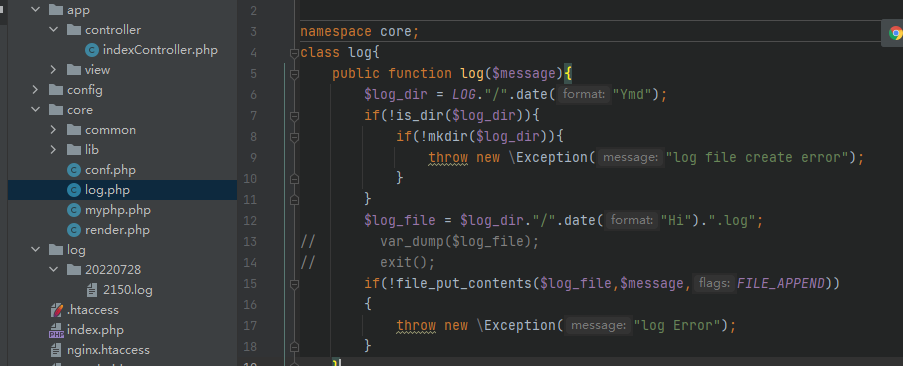Viewport: 903px width, 366px height.
Task: Select index.php in the project tree
Action: (95, 330)
